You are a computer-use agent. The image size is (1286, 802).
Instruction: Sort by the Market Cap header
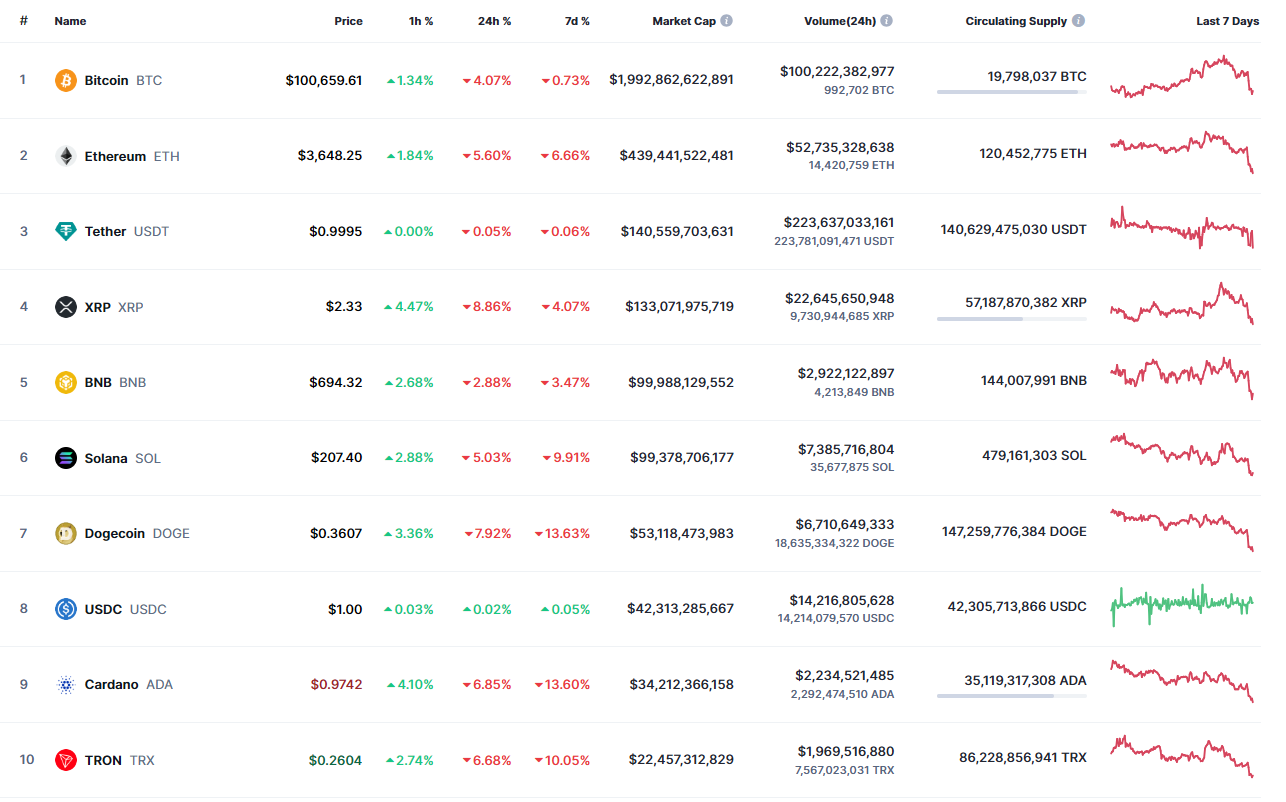pyautogui.click(x=684, y=21)
